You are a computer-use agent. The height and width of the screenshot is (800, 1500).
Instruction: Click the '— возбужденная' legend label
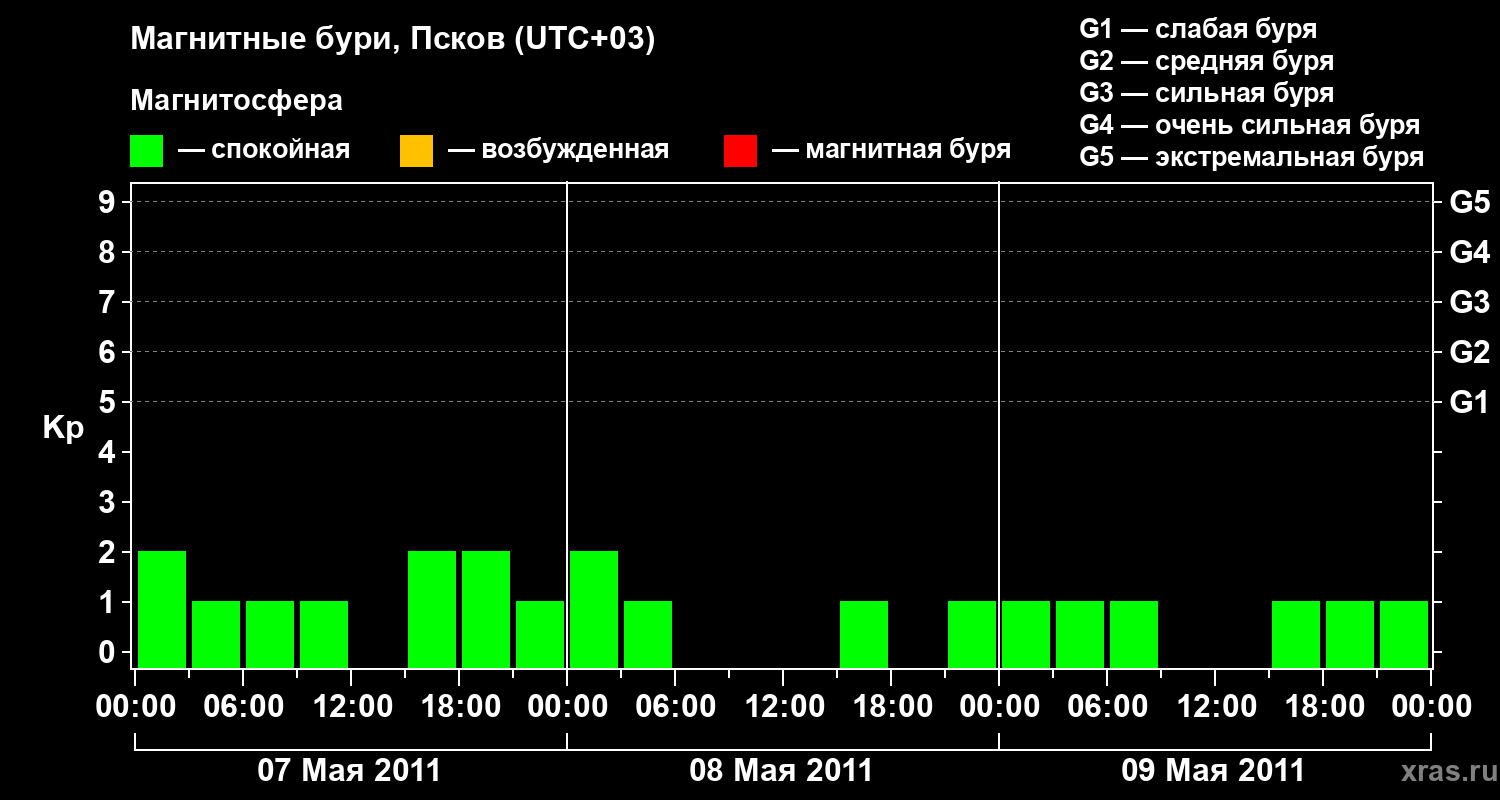(x=558, y=150)
